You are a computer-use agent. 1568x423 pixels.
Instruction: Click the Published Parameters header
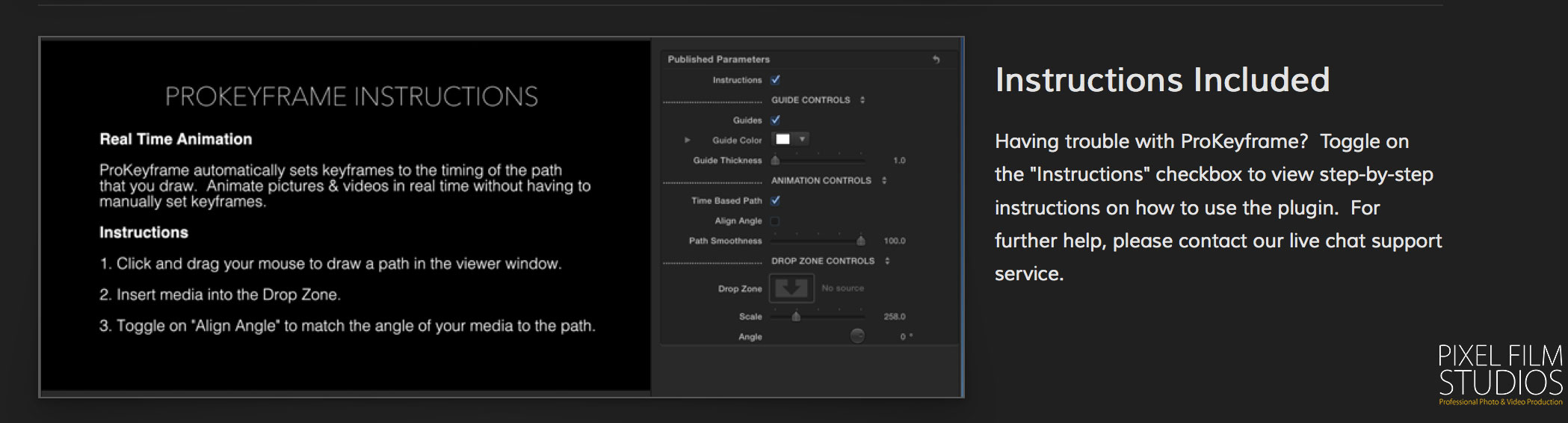tap(718, 59)
